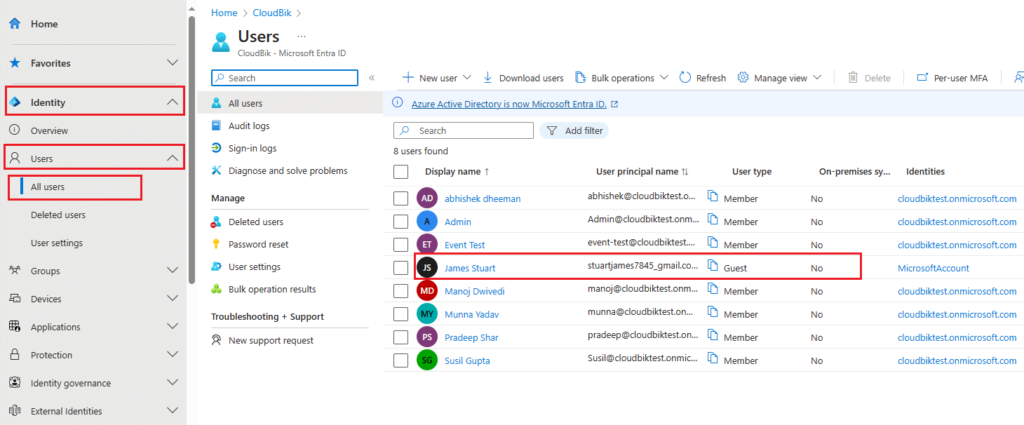
Task: Click the Refresh button
Action: tap(703, 78)
